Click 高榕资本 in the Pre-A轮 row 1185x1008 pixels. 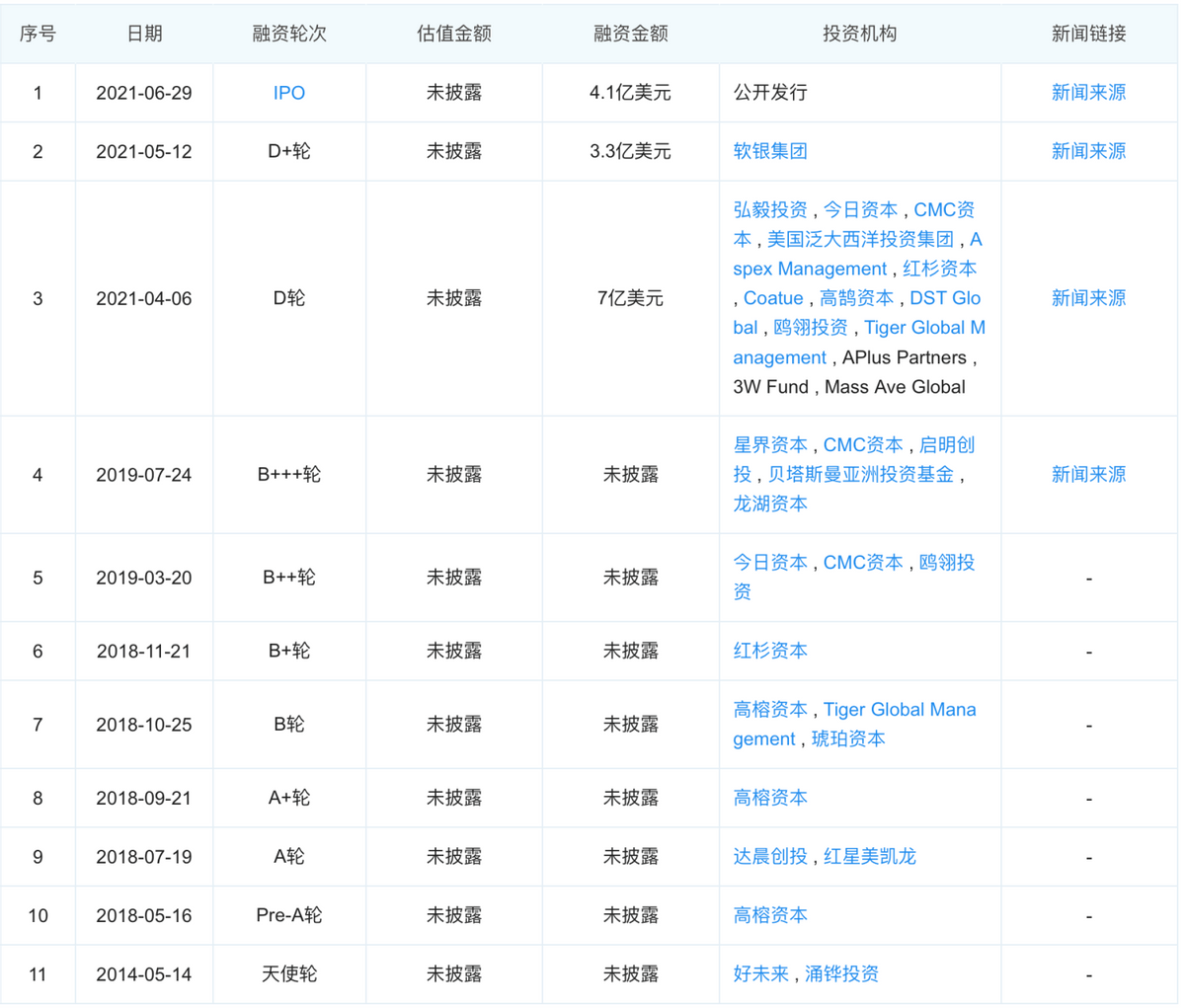click(770, 915)
